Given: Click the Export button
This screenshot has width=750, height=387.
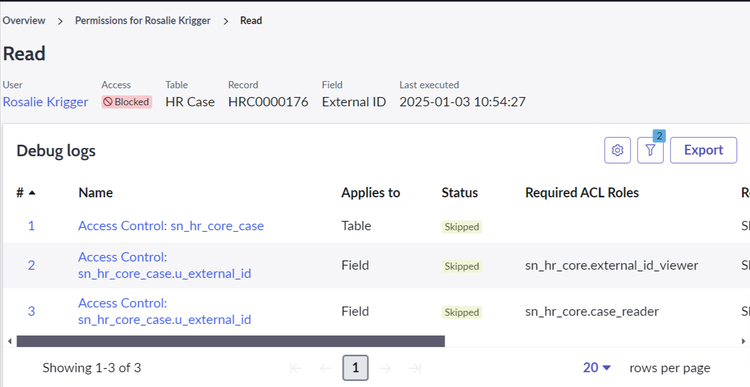Looking at the screenshot, I should (x=703, y=150).
